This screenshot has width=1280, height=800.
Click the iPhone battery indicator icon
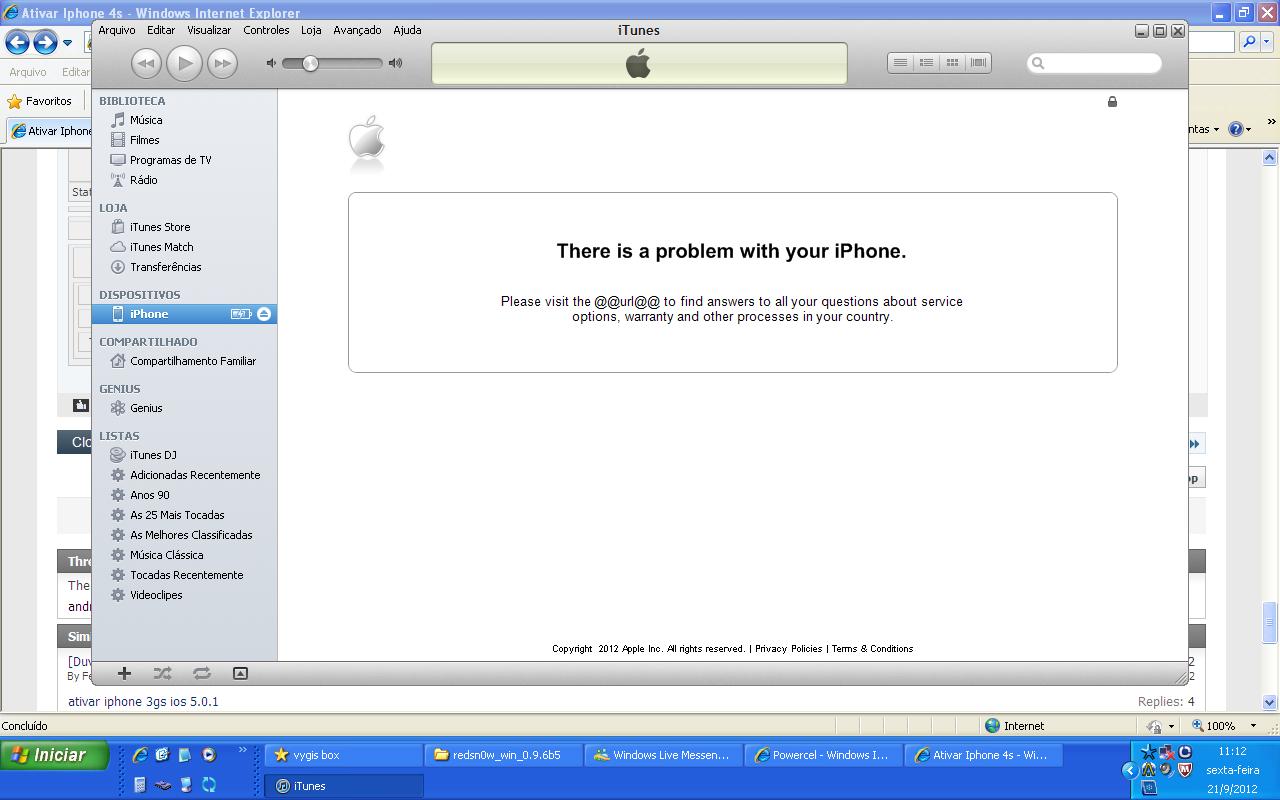pos(241,314)
